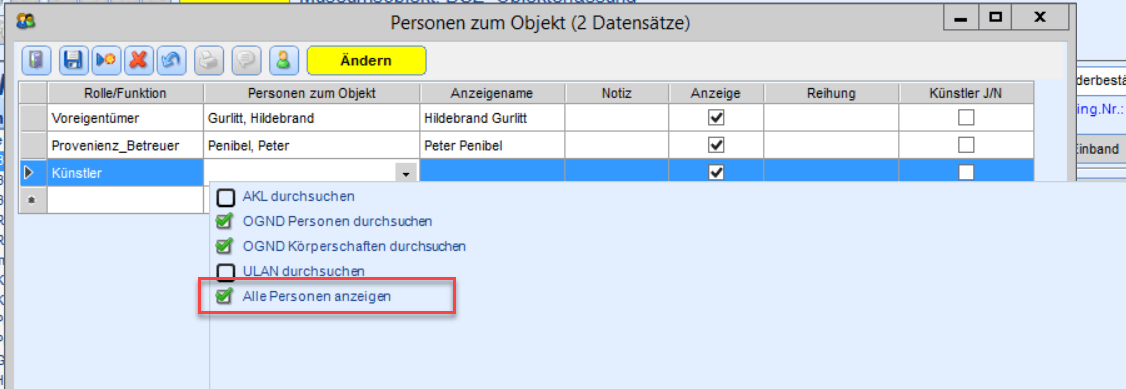Check Künstler J/N for Voreigentümer row
The image size is (1126, 389).
[x=967, y=118]
